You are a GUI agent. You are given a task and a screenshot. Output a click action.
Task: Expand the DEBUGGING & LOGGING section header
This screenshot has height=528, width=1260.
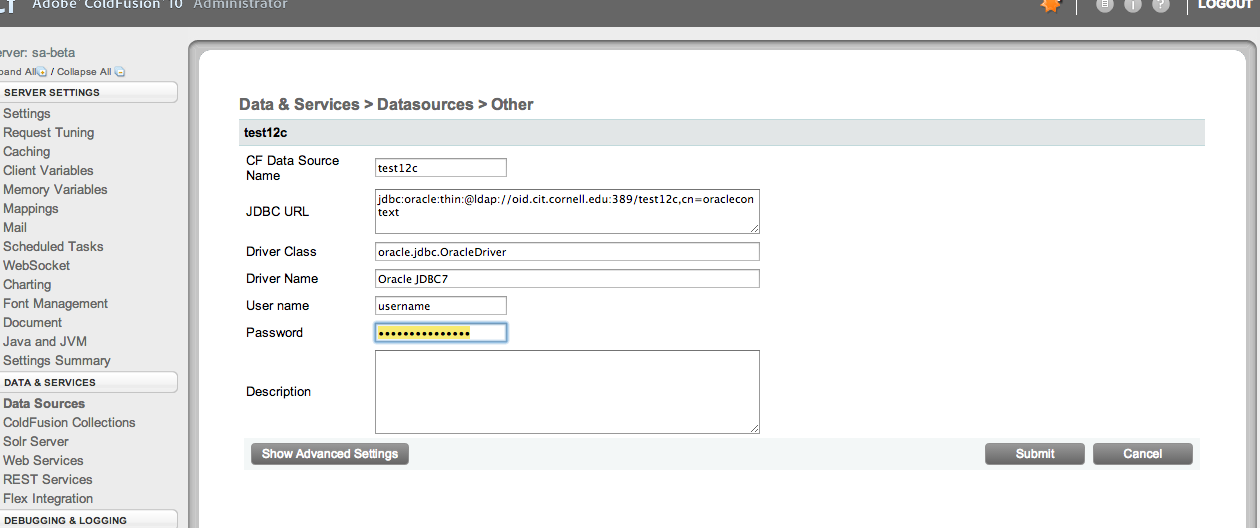[x=88, y=520]
